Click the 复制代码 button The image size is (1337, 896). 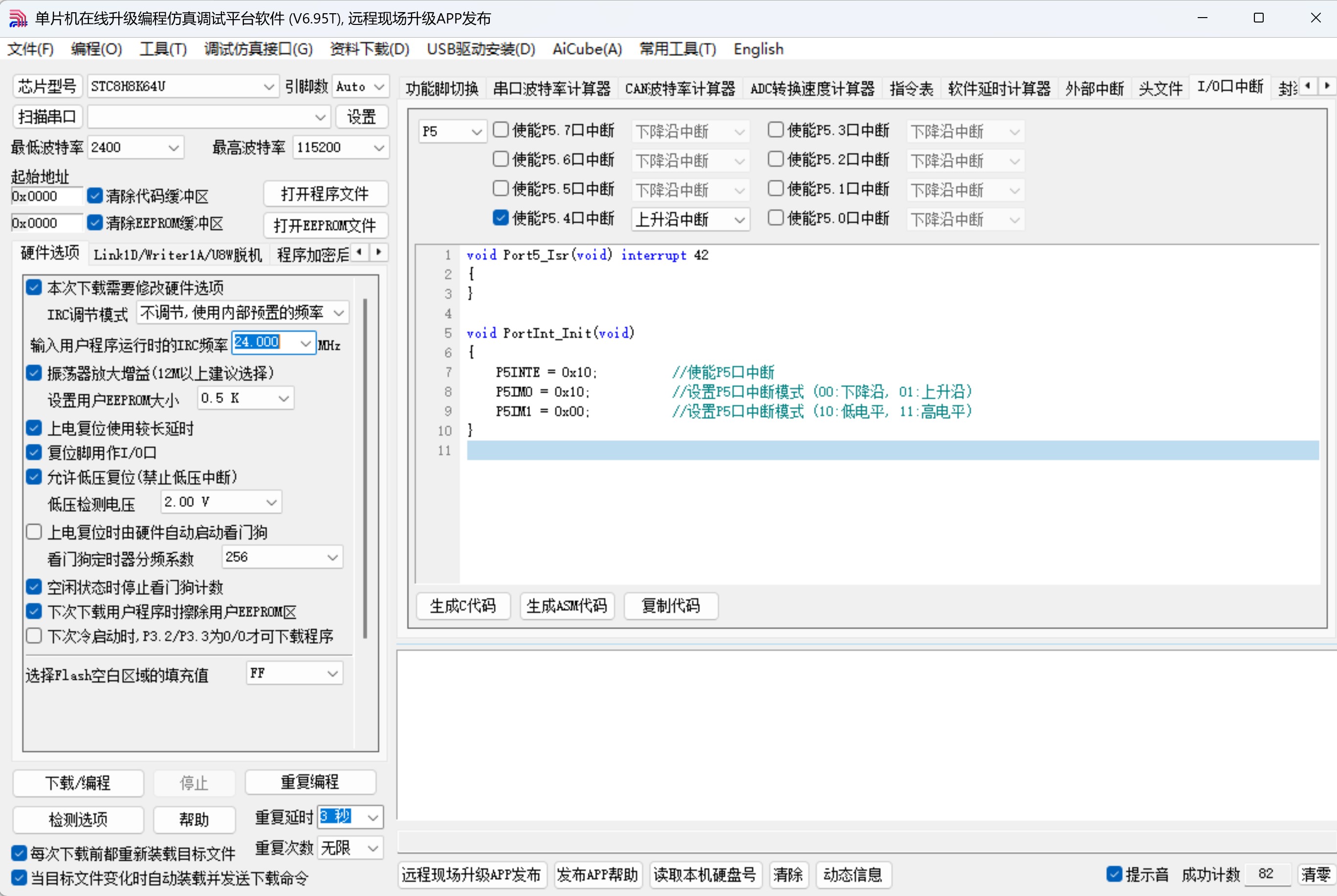(670, 606)
